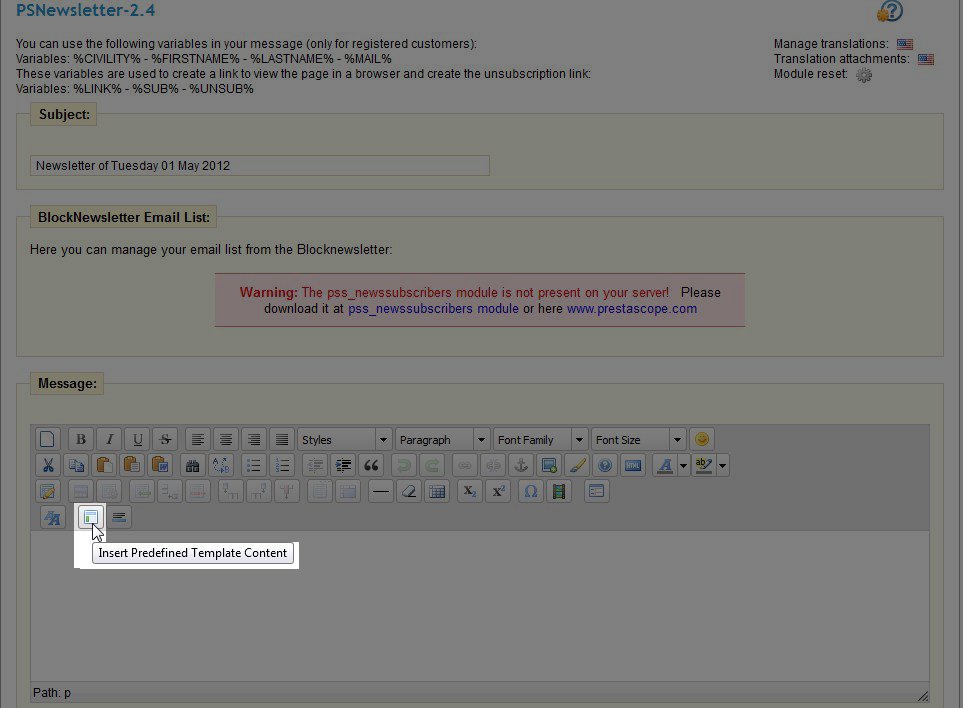This screenshot has width=963, height=708.
Task: Insert horizontal rule line icon
Action: pyautogui.click(x=380, y=491)
